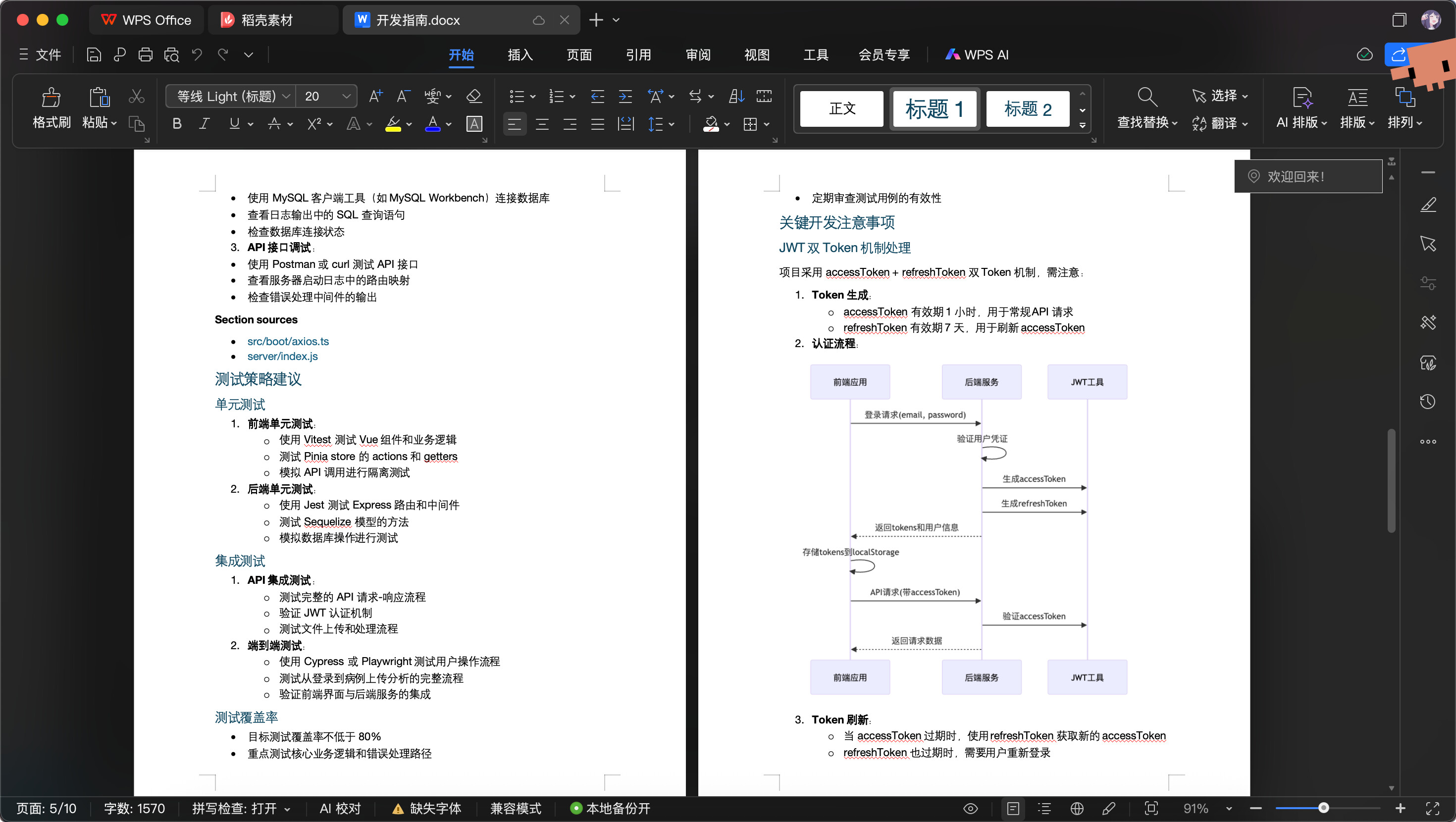Viewport: 1456px width, 822px height.
Task: Click the Print Preview icon
Action: 171,55
